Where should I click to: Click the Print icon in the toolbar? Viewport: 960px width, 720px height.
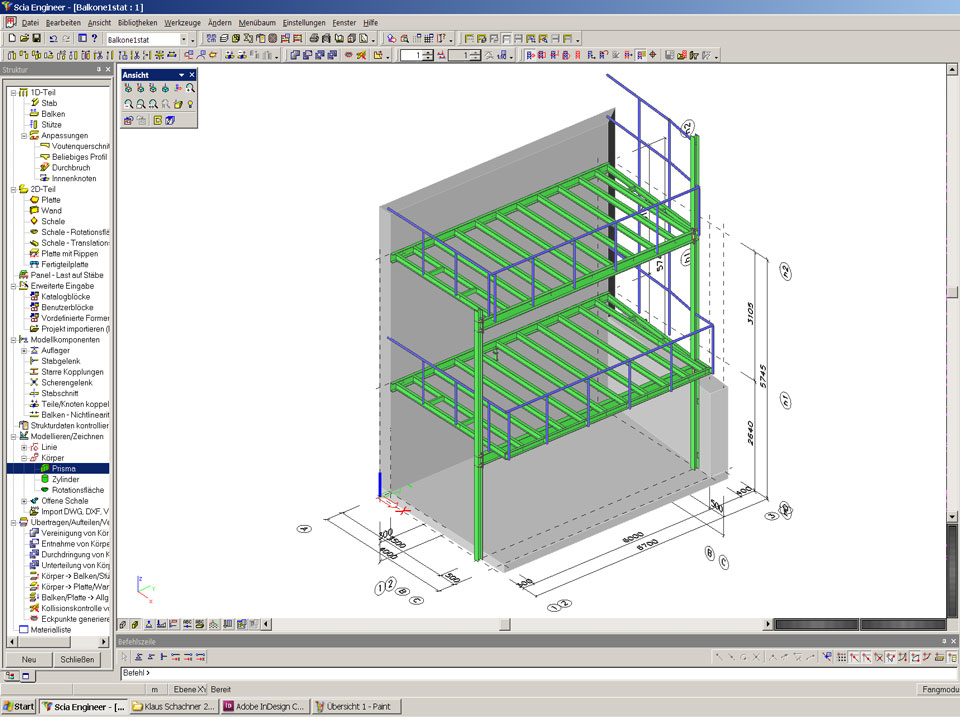point(313,38)
